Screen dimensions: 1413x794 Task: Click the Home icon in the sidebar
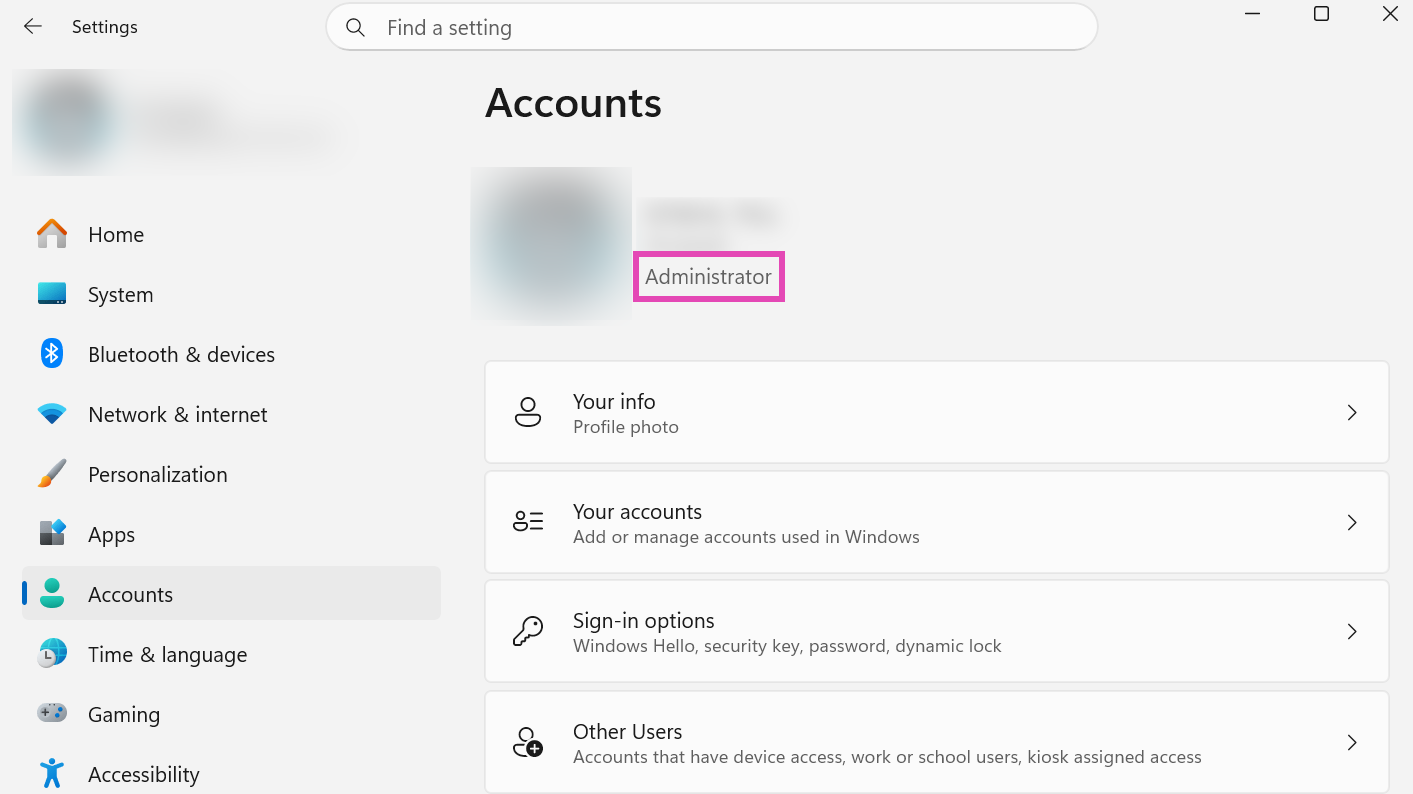tap(52, 234)
